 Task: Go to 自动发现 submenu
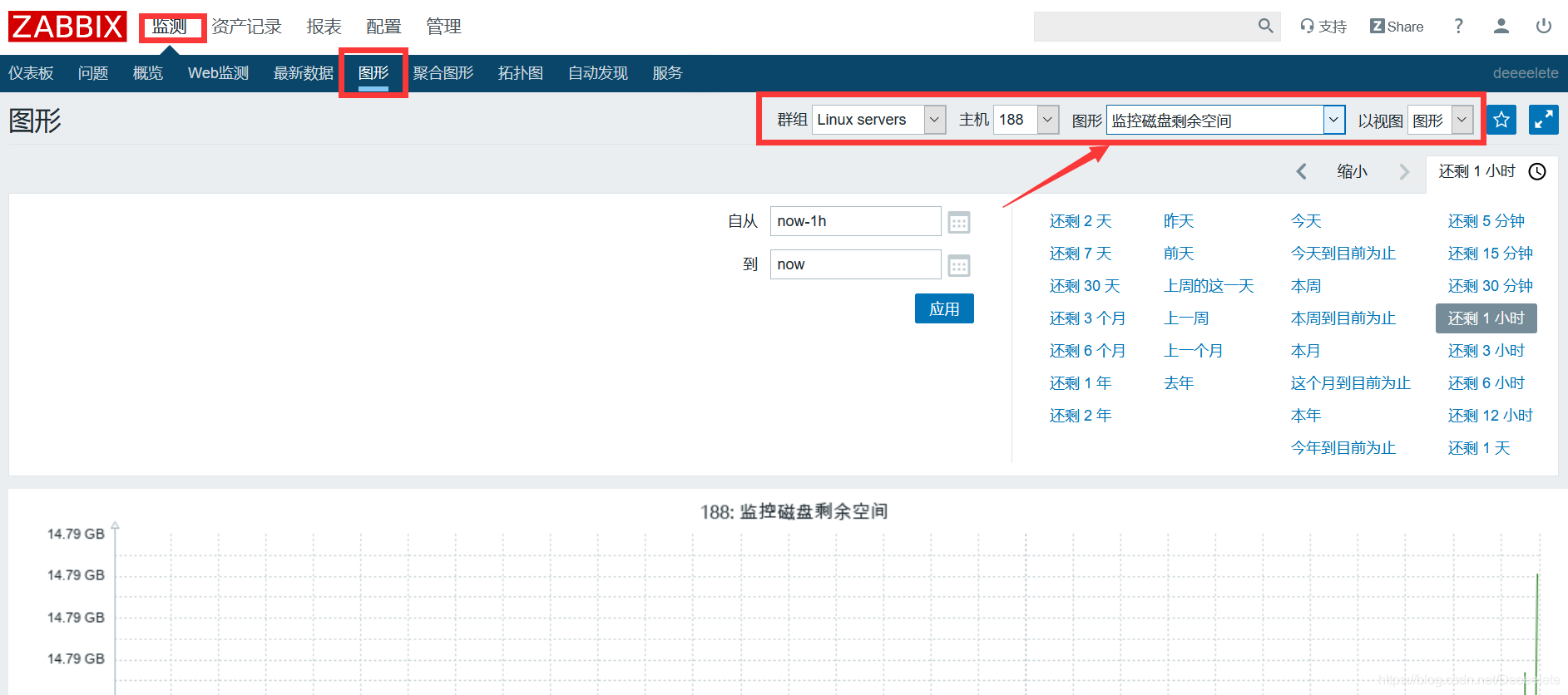pyautogui.click(x=598, y=73)
